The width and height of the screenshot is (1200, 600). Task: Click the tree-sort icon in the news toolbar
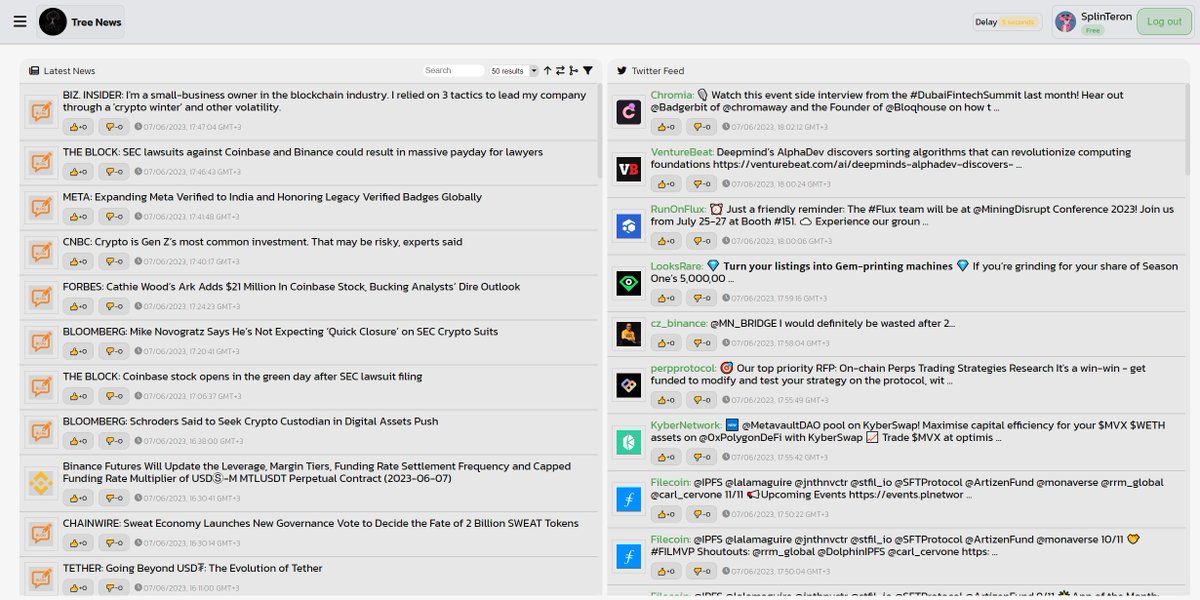(574, 70)
